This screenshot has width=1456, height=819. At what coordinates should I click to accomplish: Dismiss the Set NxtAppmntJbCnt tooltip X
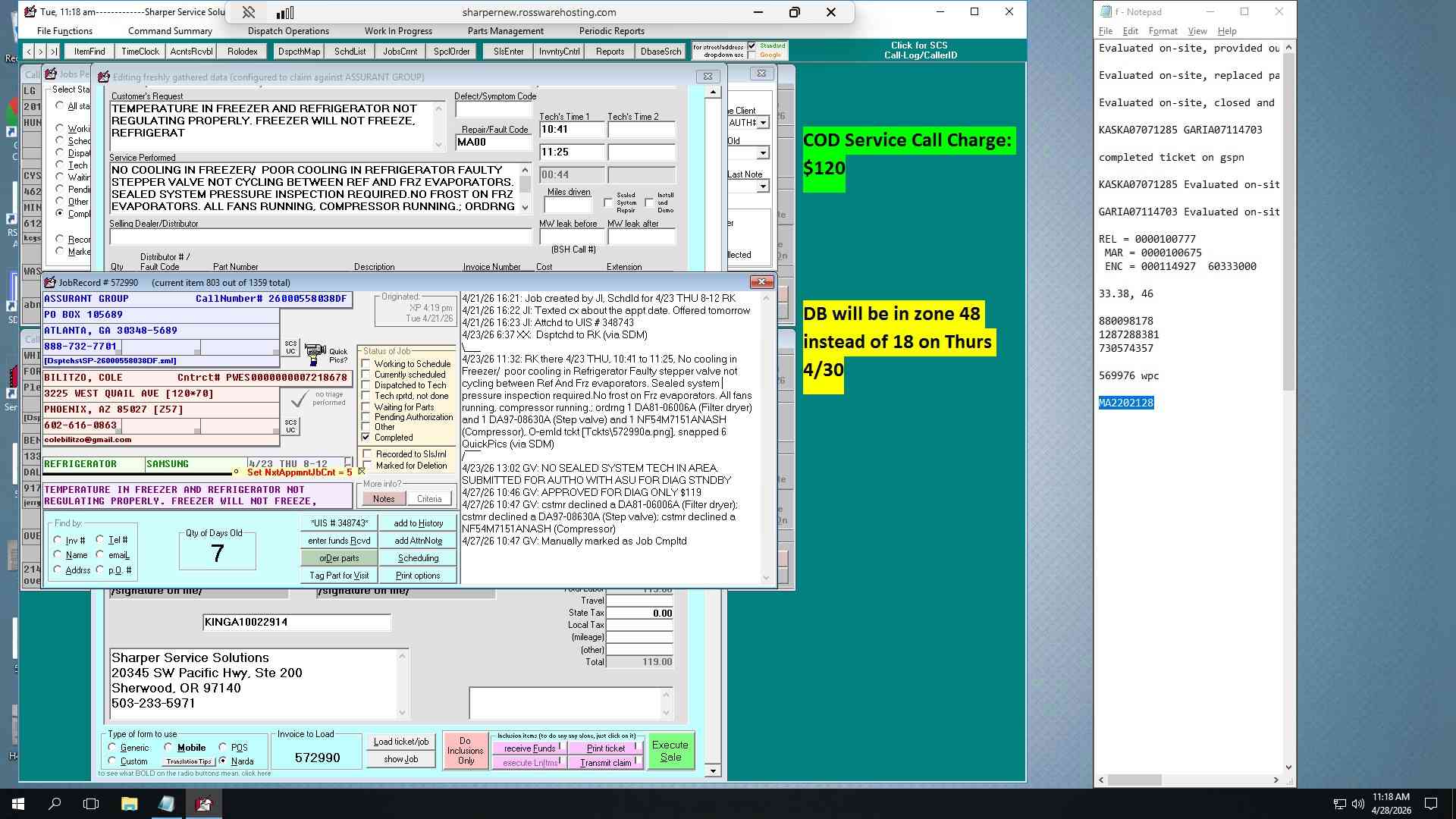tap(362, 472)
